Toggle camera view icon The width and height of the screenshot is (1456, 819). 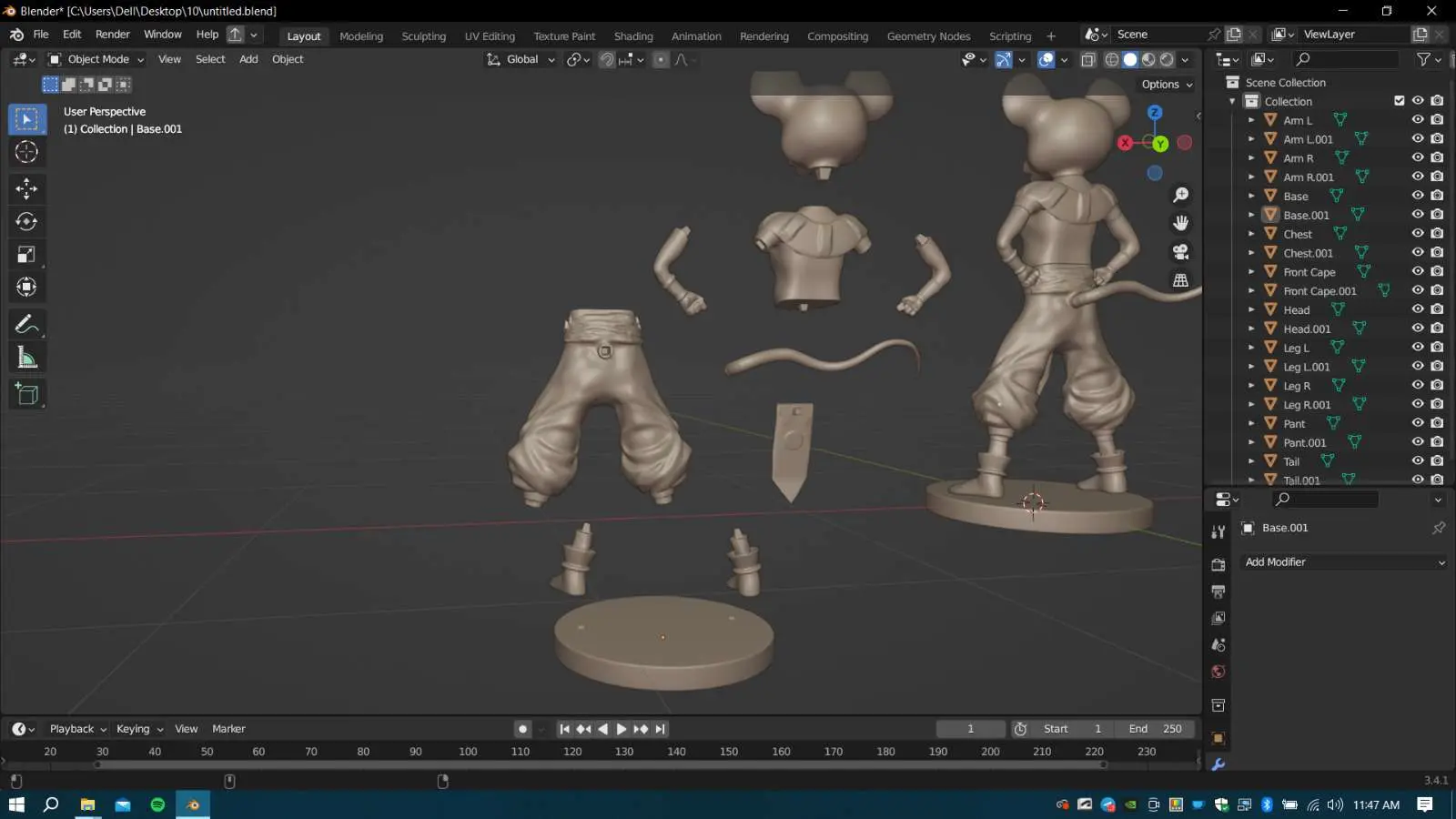[x=1180, y=252]
